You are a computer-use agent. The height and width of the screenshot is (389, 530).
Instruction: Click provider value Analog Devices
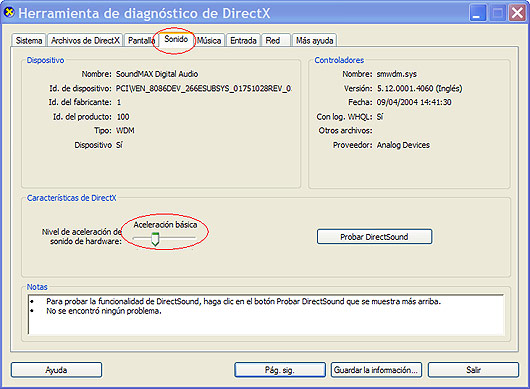(403, 145)
